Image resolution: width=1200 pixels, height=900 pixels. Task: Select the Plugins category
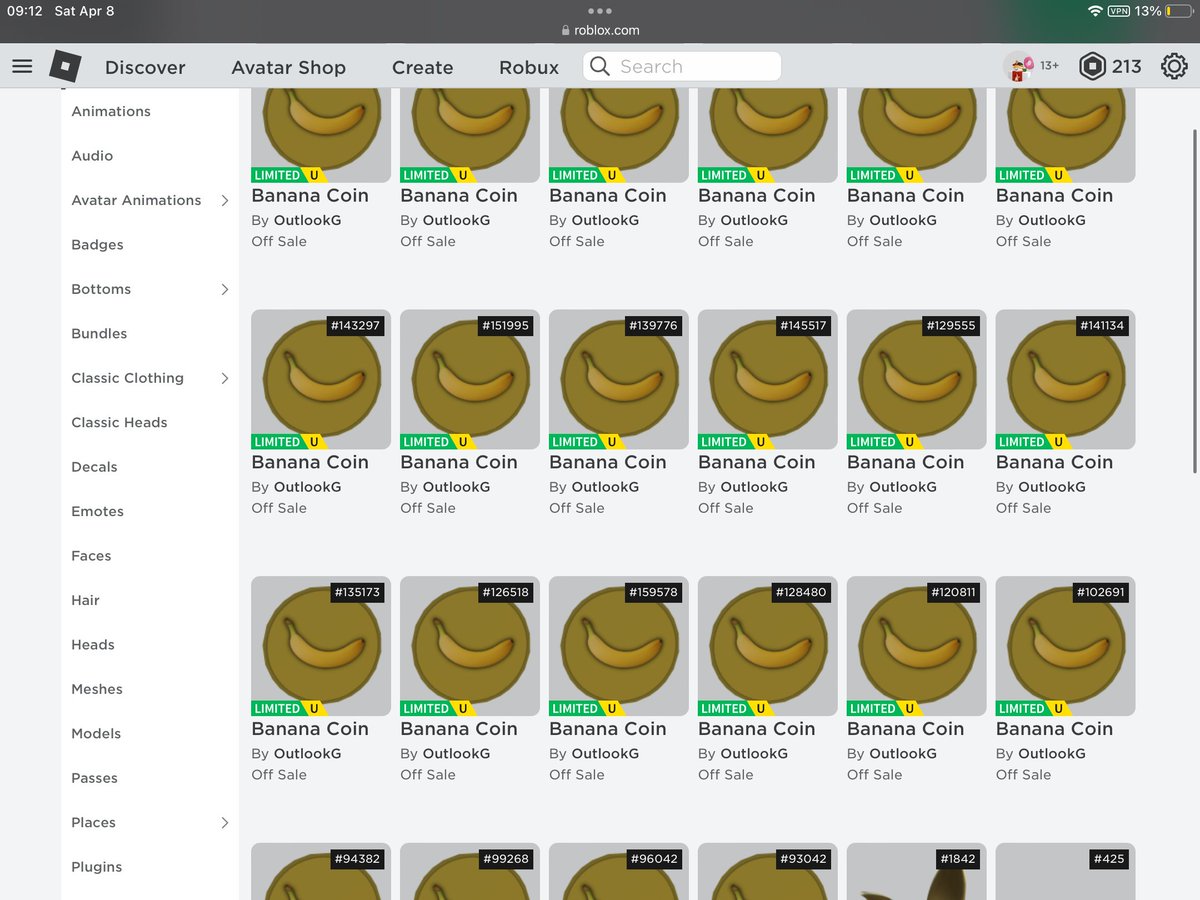click(96, 867)
